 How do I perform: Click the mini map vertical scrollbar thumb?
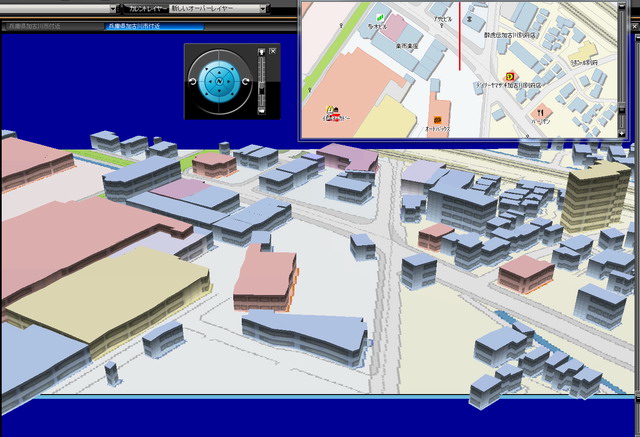(x=622, y=108)
